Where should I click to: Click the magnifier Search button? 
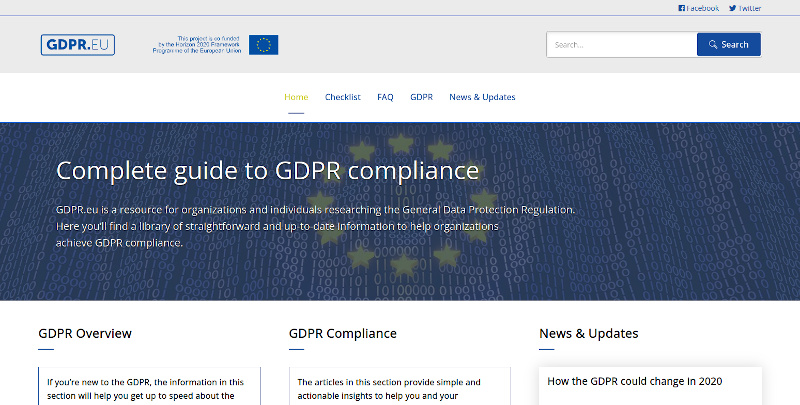coord(728,45)
